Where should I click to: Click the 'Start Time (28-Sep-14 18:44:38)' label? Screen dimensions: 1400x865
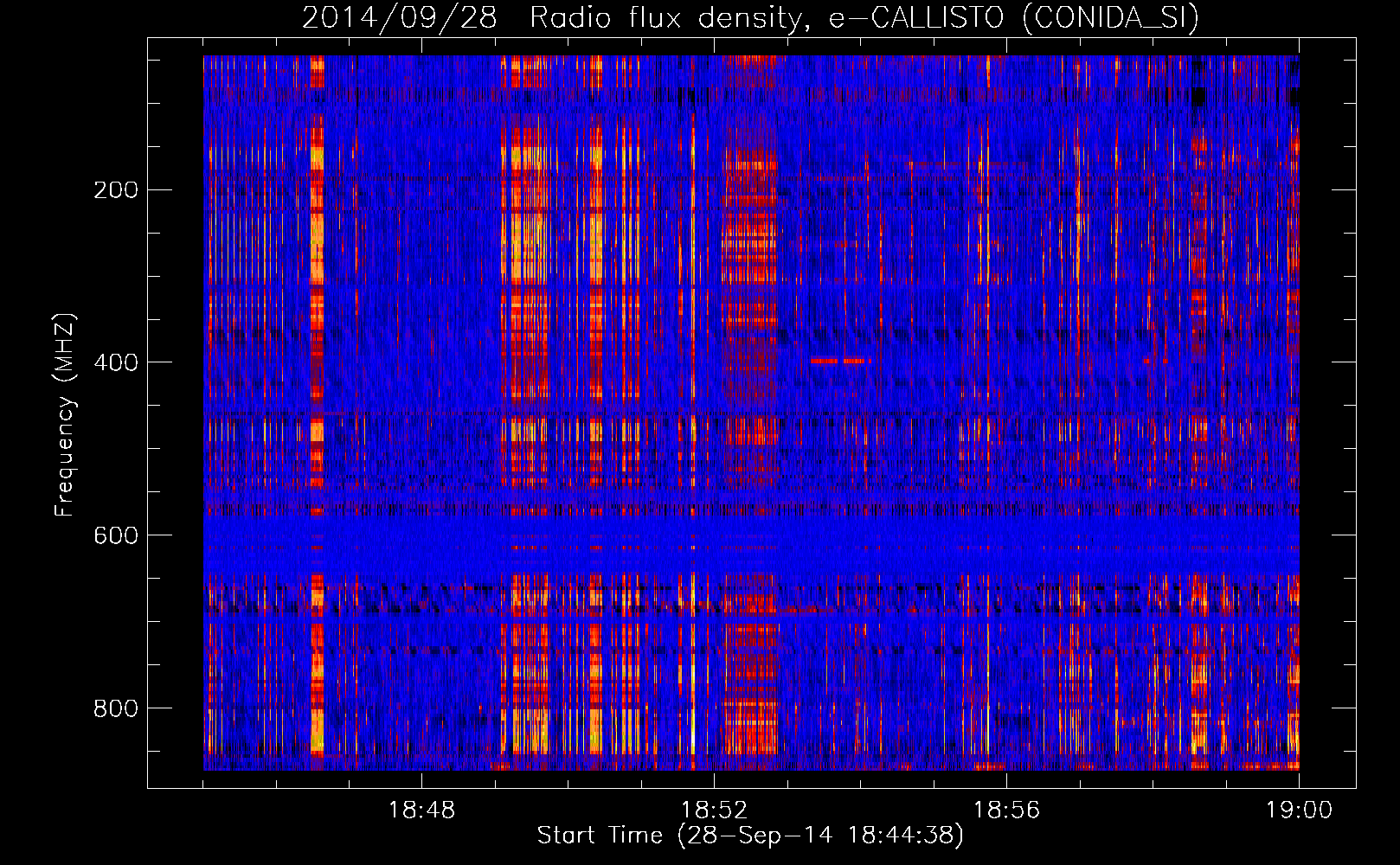click(750, 836)
